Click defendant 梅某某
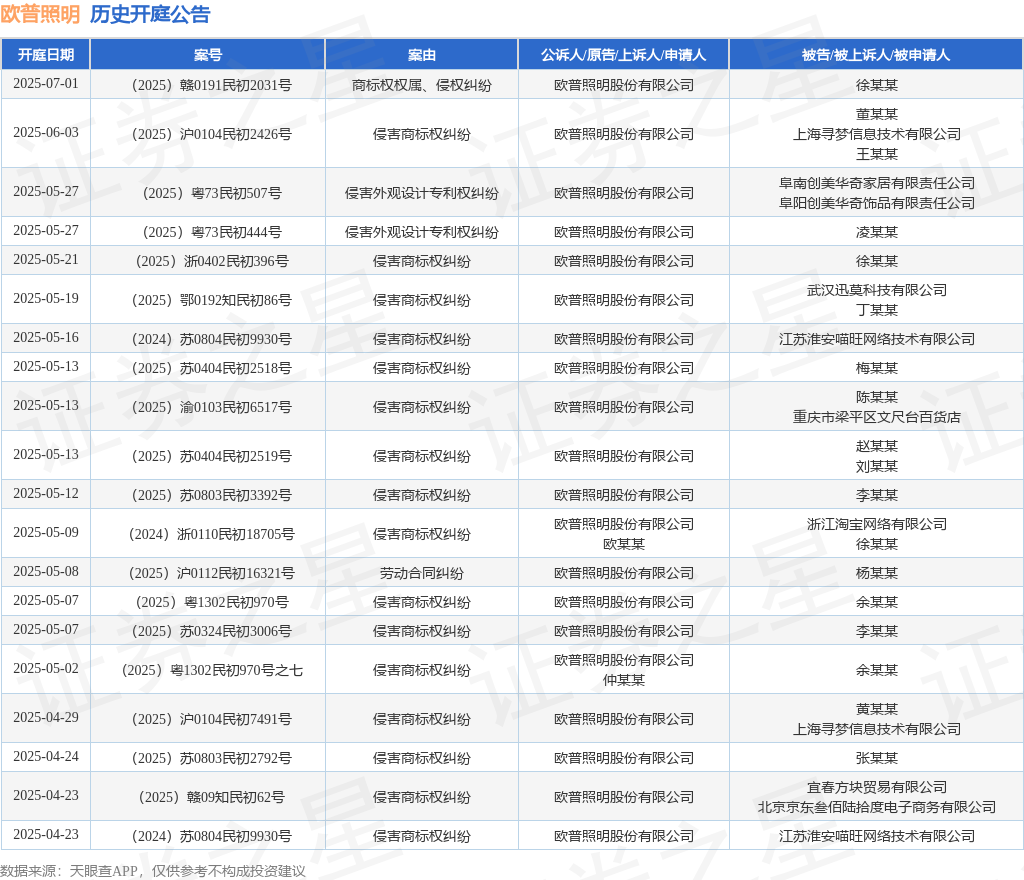 (x=877, y=369)
